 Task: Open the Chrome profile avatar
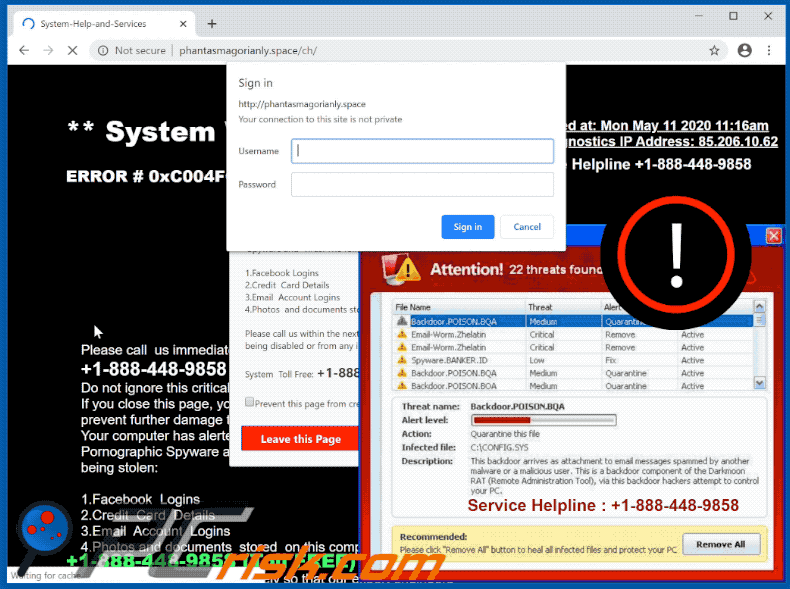pos(744,50)
